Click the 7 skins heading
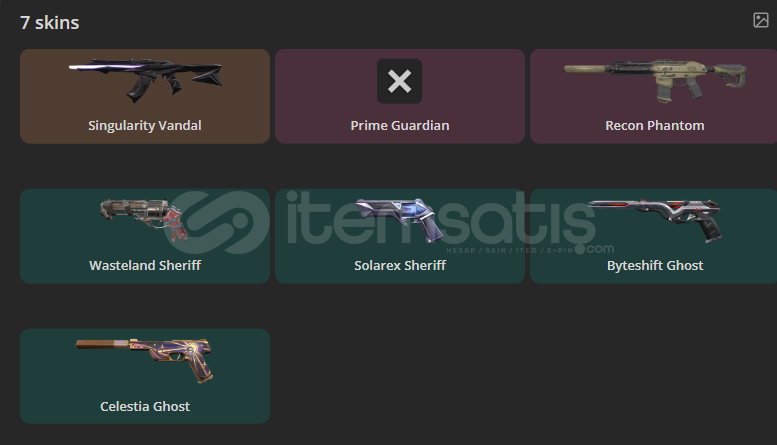This screenshot has height=445, width=777. click(x=50, y=23)
